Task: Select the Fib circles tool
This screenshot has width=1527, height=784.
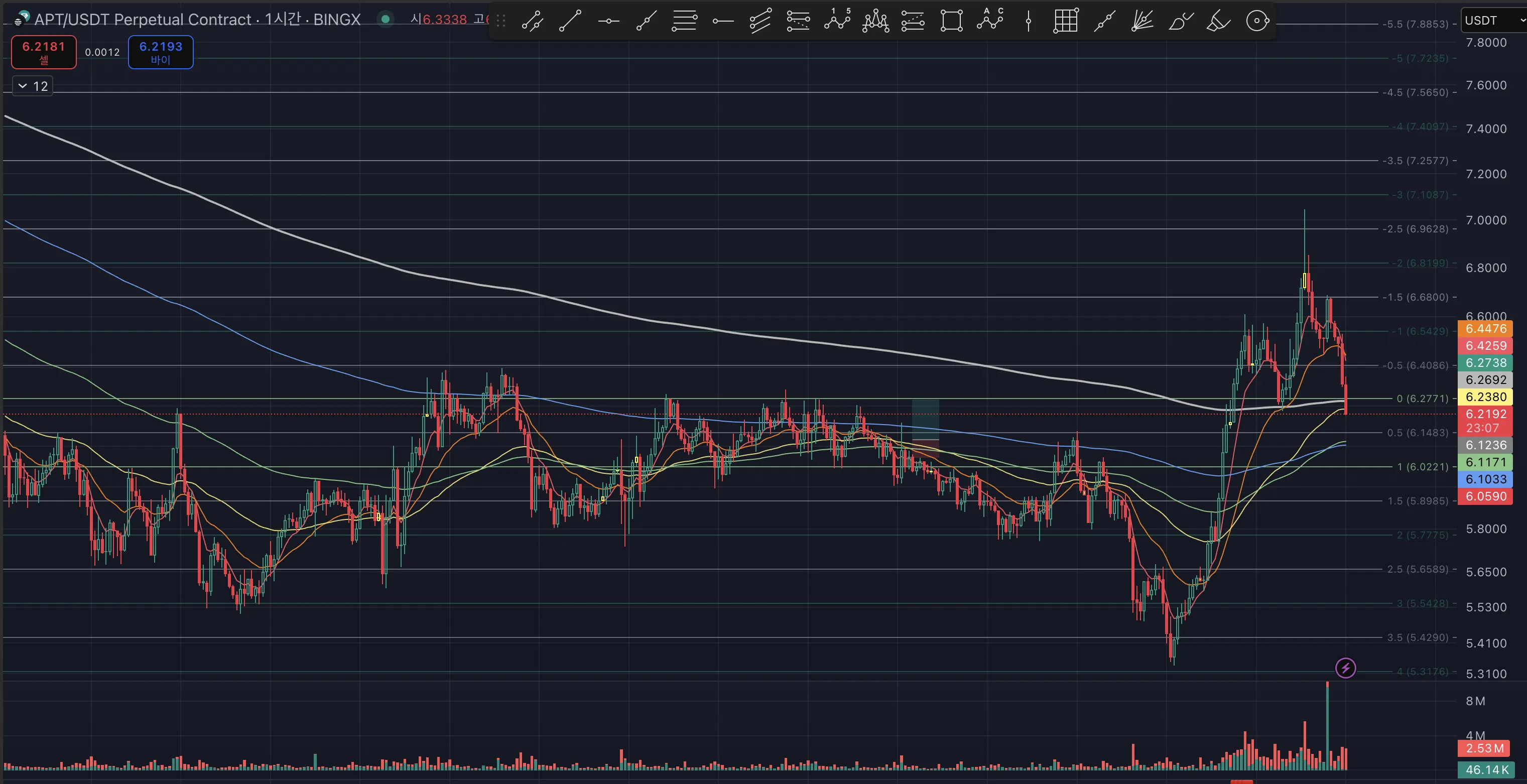Action: [x=1257, y=22]
